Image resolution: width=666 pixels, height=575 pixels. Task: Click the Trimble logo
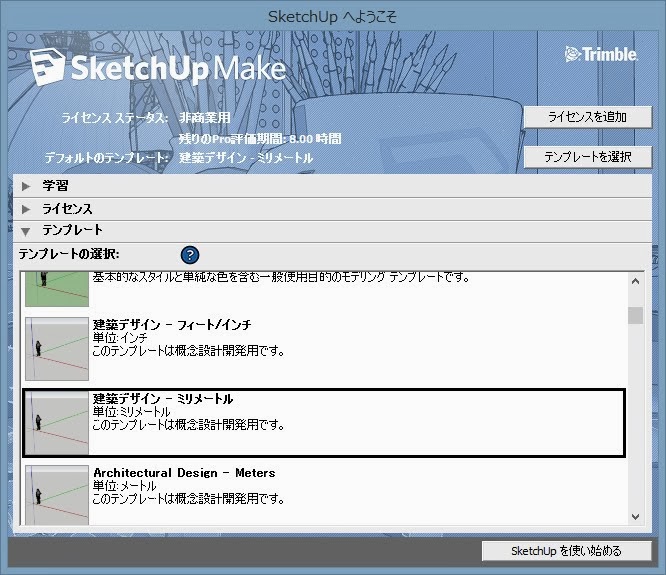coord(601,54)
